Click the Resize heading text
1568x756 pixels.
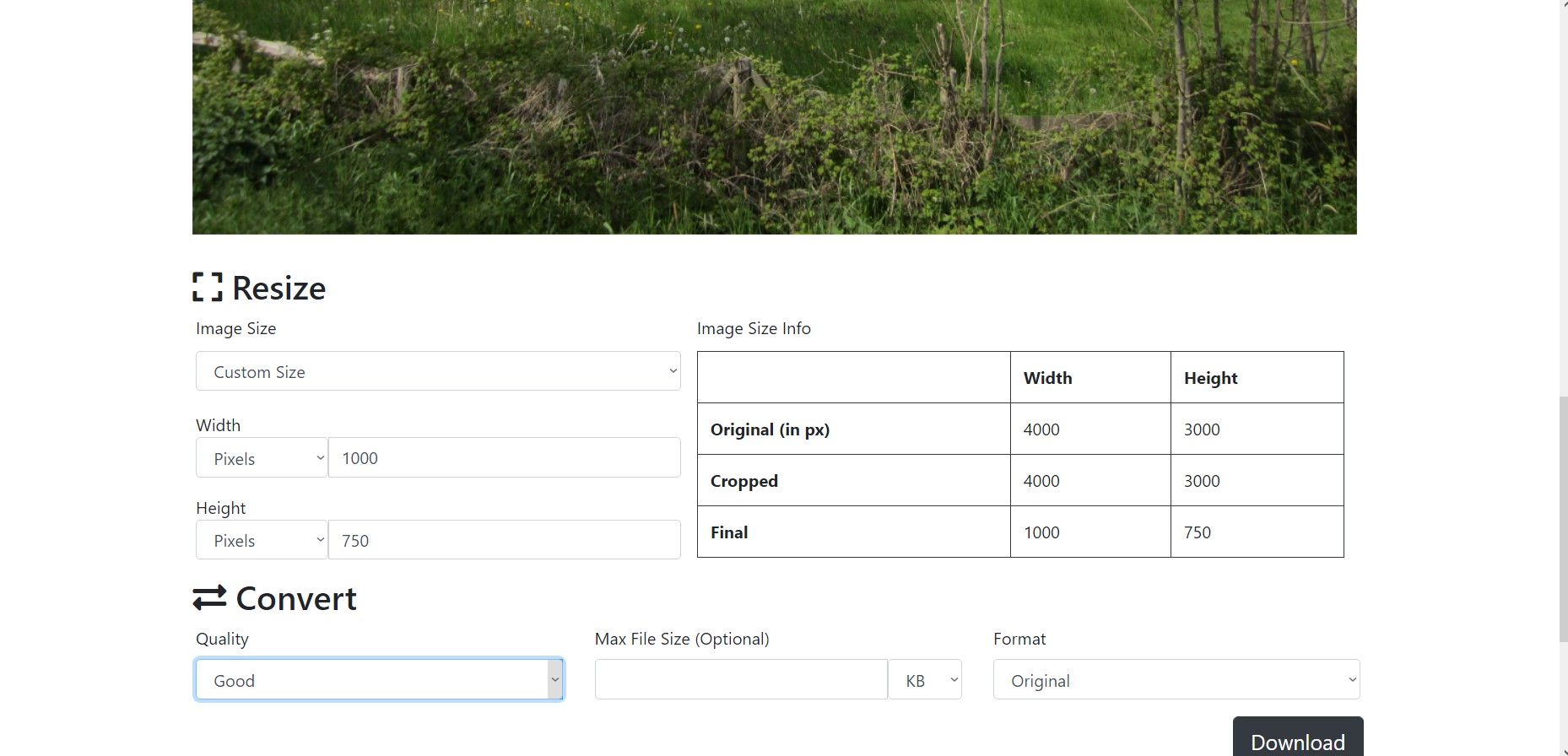pyautogui.click(x=279, y=288)
